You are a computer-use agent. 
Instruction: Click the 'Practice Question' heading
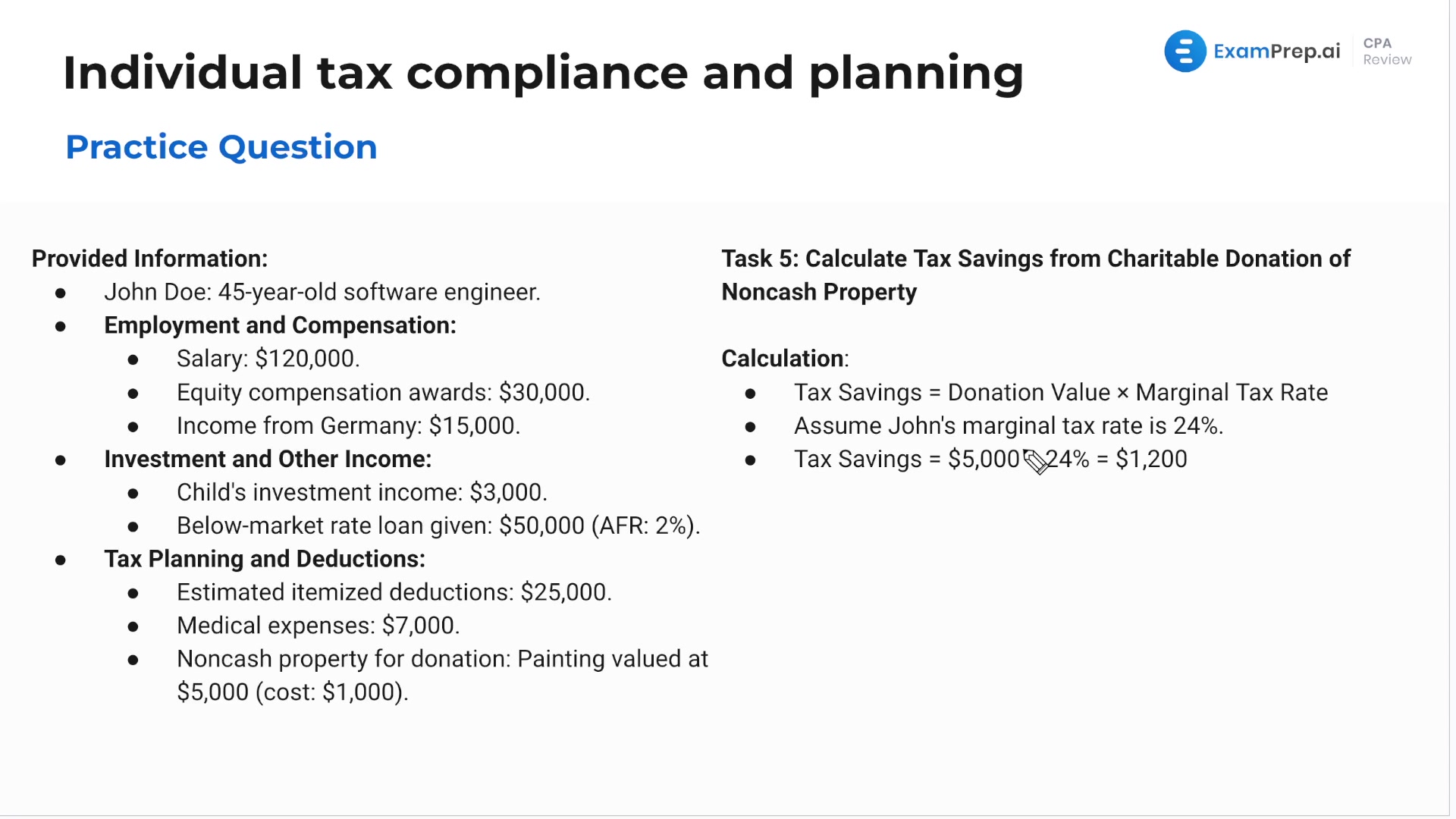point(221,147)
